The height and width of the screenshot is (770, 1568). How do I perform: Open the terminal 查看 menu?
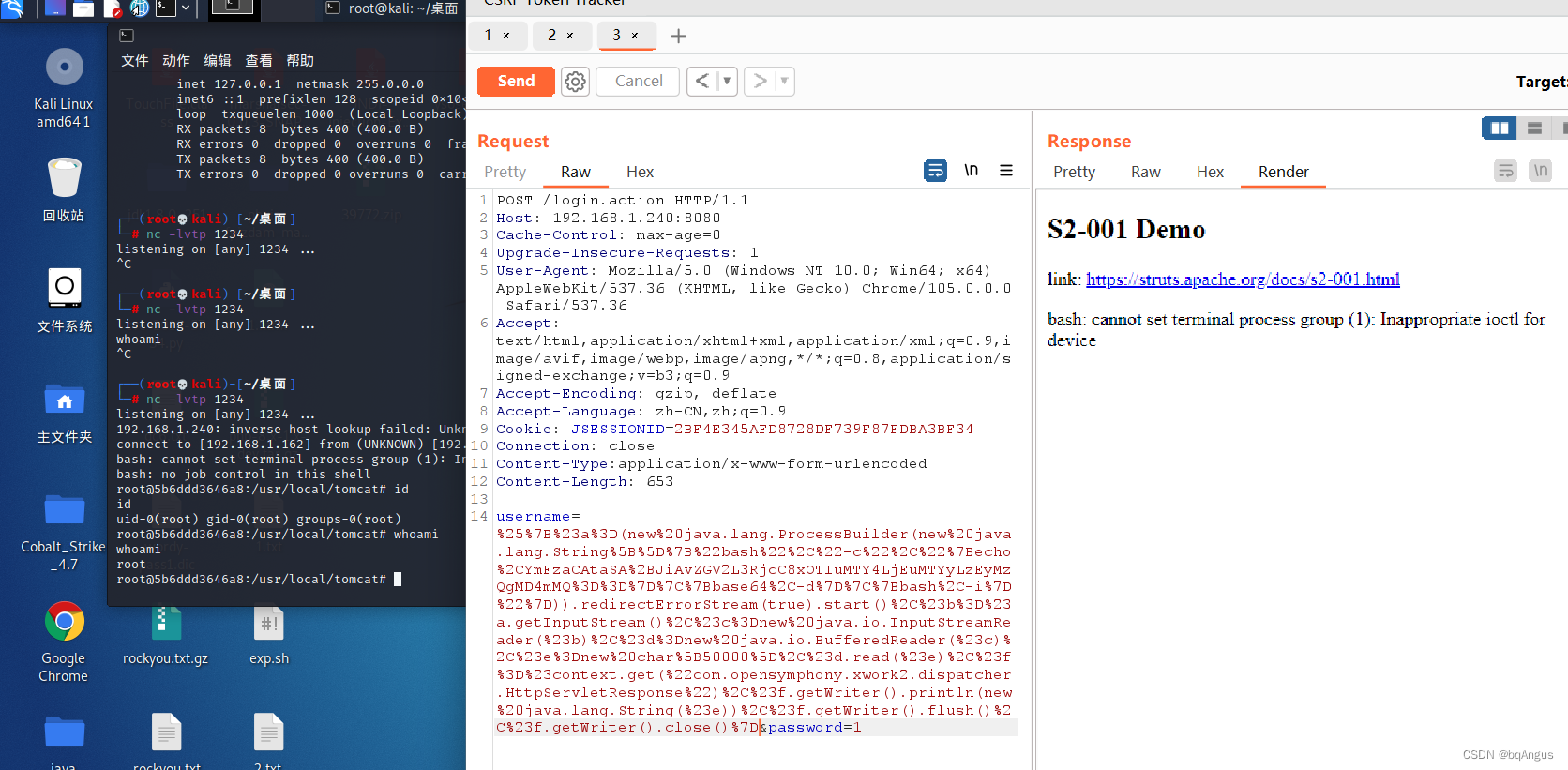click(259, 61)
